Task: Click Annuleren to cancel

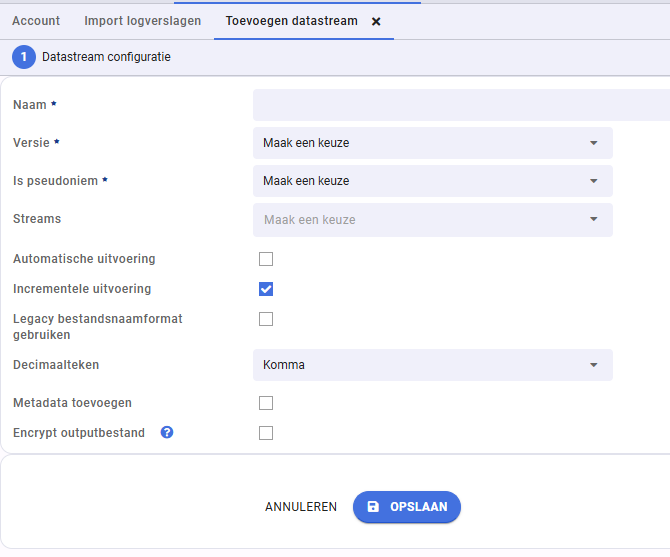Action: click(x=301, y=507)
